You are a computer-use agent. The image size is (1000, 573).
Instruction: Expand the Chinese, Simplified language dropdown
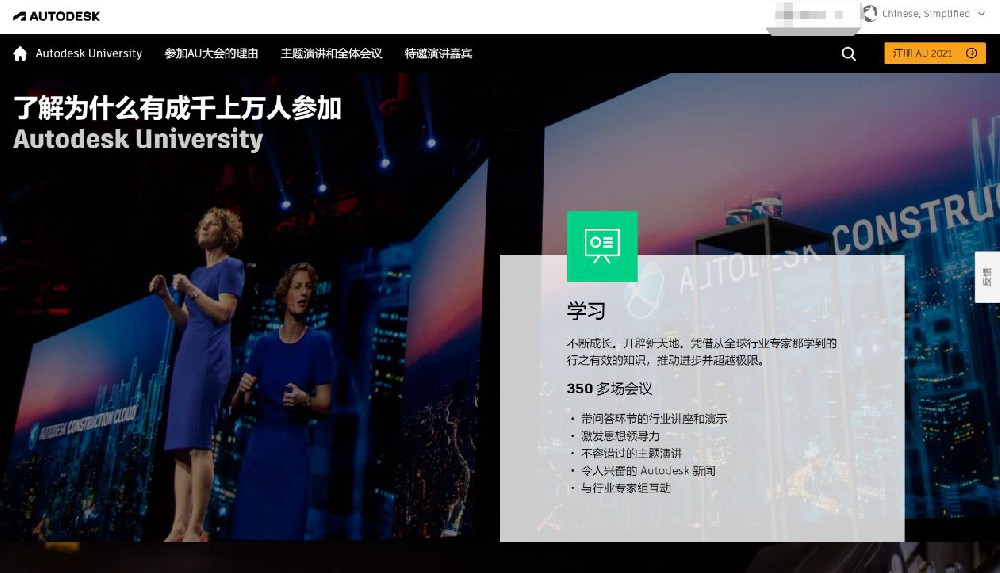pos(925,14)
